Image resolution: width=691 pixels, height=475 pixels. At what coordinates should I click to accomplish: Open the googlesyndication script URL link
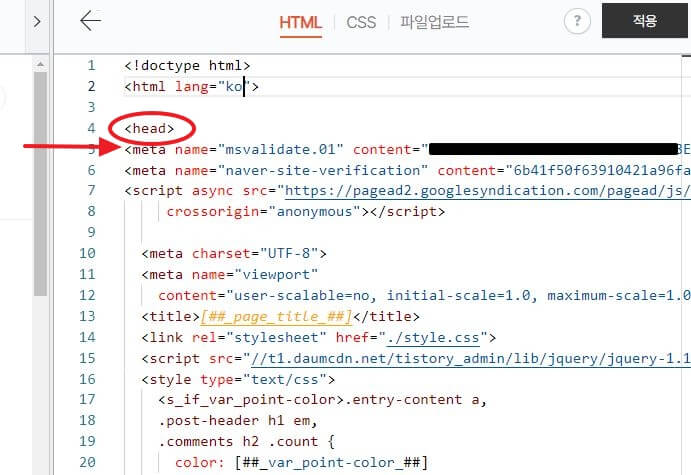[x=487, y=191]
